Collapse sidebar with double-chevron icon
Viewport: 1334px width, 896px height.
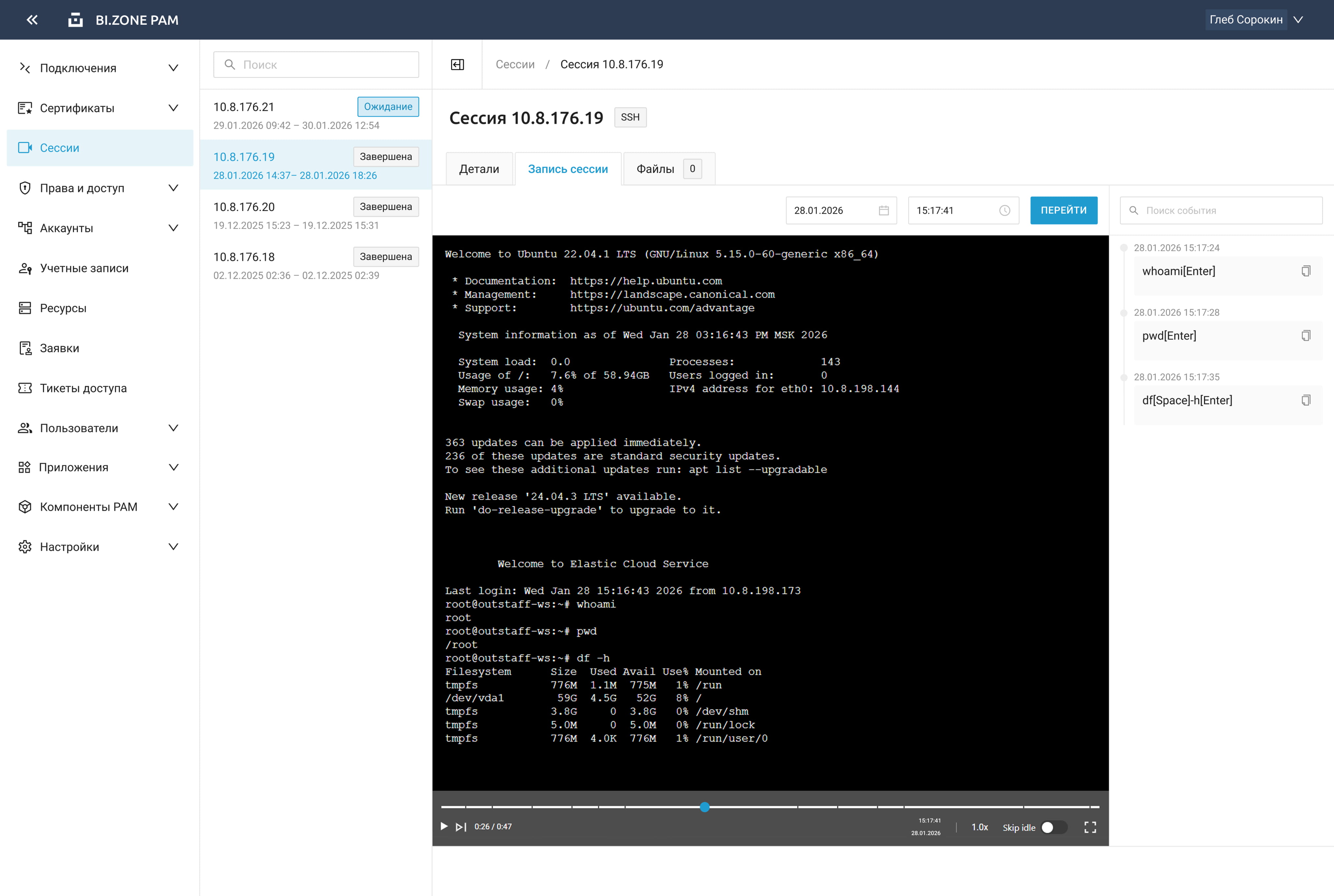click(x=32, y=20)
